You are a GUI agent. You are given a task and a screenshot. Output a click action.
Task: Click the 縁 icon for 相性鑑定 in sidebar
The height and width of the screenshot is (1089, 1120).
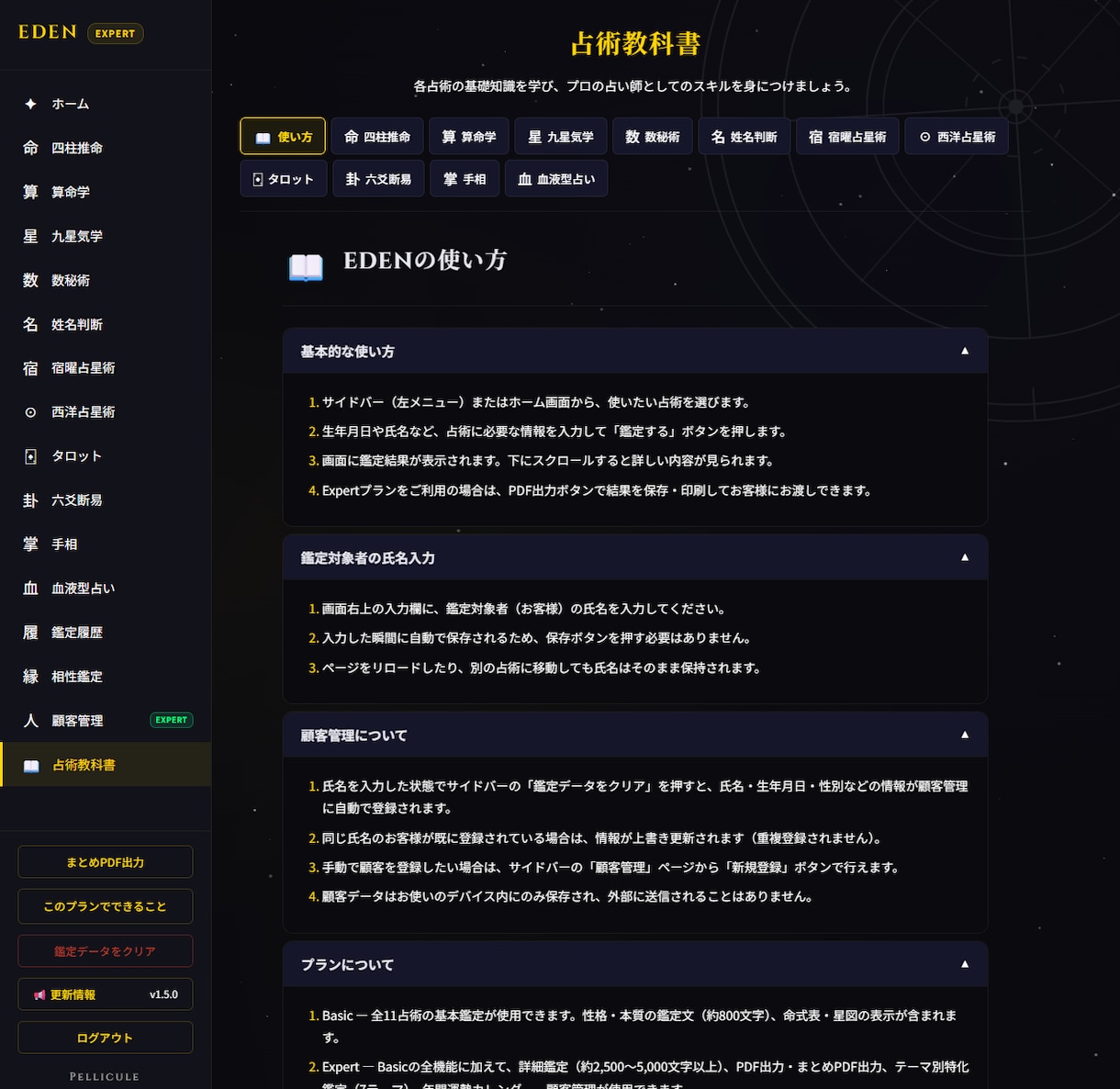click(x=30, y=677)
